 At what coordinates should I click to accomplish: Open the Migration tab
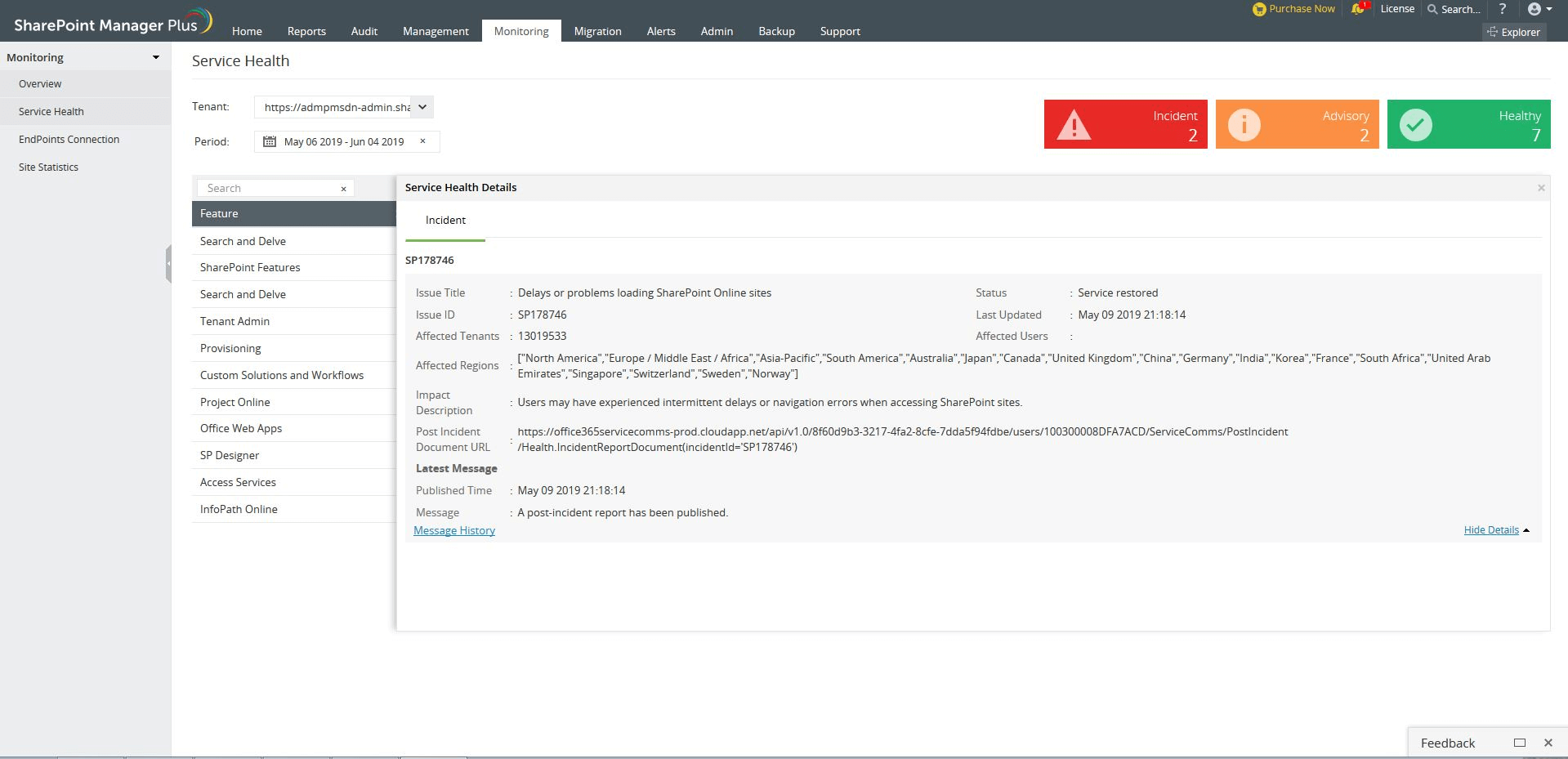point(597,31)
